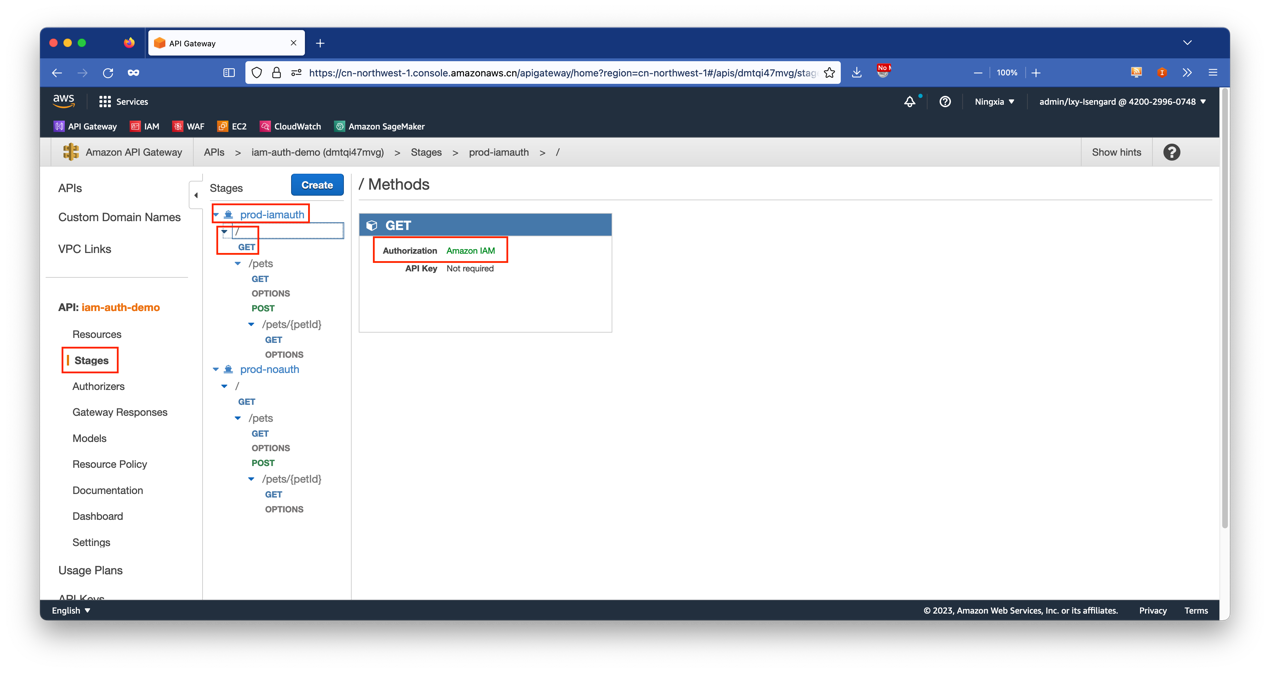
Task: Click the browser address bar URL
Action: coord(562,73)
